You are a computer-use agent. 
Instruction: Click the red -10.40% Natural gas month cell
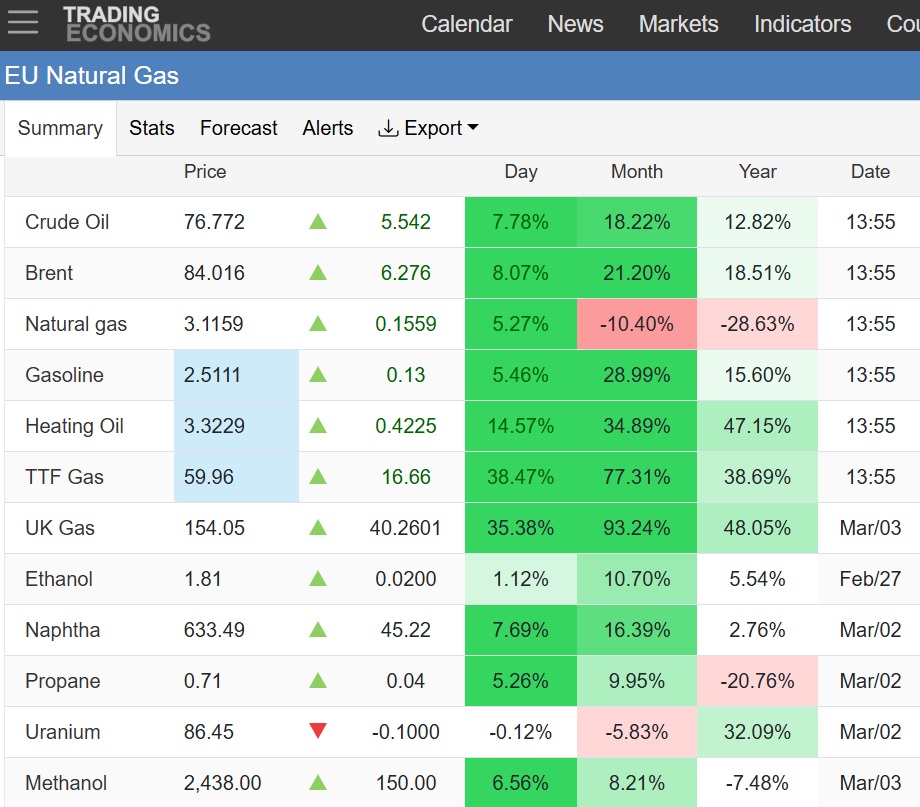point(637,324)
